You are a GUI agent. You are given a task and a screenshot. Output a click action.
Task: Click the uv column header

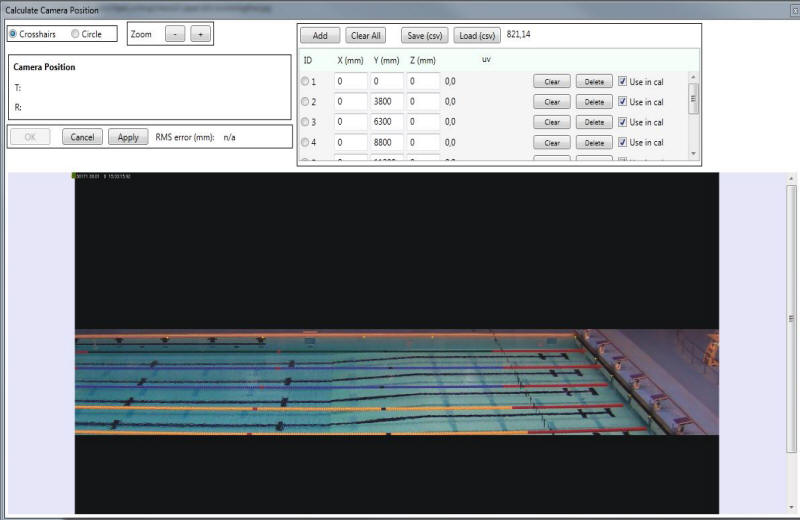pos(486,59)
